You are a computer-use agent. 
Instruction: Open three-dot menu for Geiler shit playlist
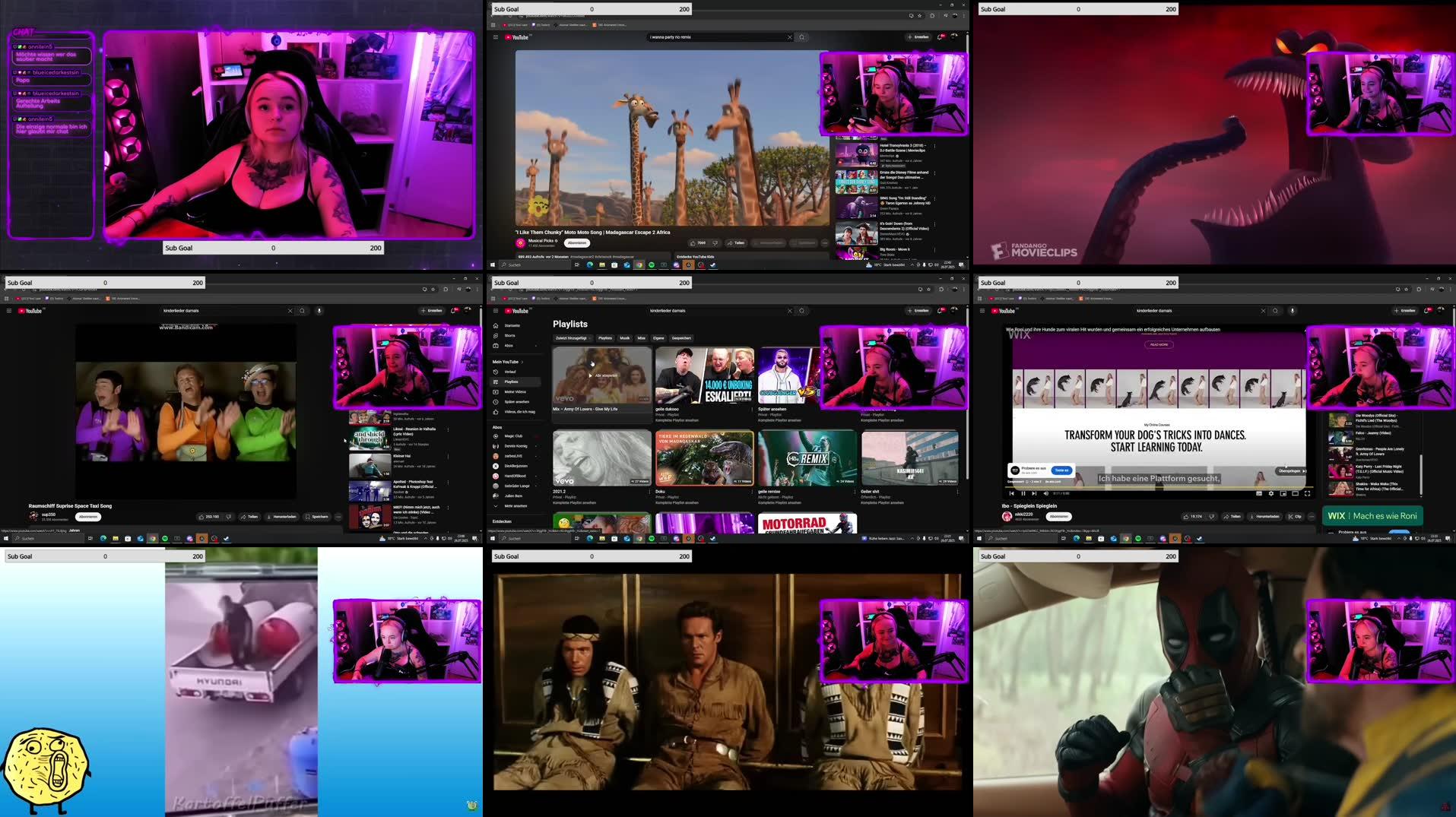957,492
